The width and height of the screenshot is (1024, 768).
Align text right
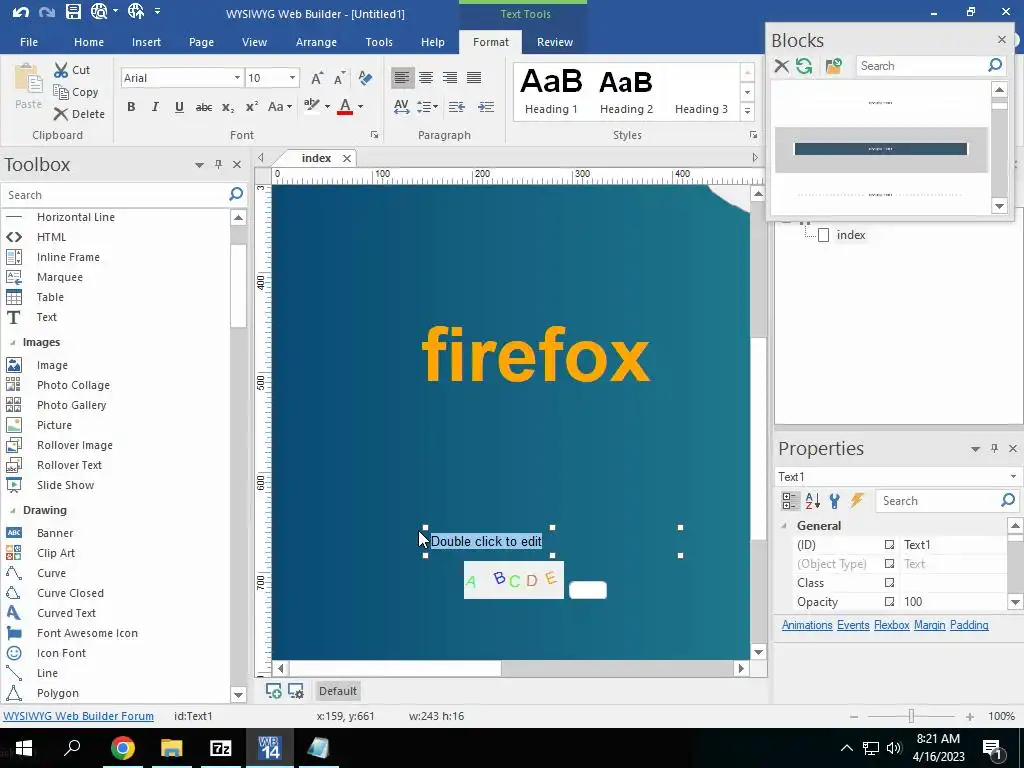(450, 78)
